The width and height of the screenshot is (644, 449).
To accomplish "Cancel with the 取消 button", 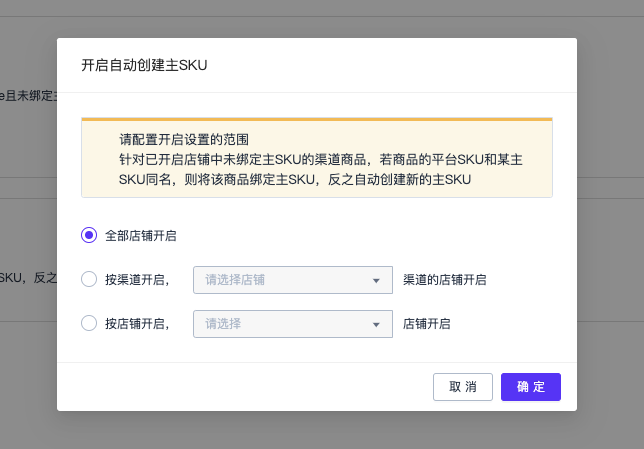I will pos(463,387).
